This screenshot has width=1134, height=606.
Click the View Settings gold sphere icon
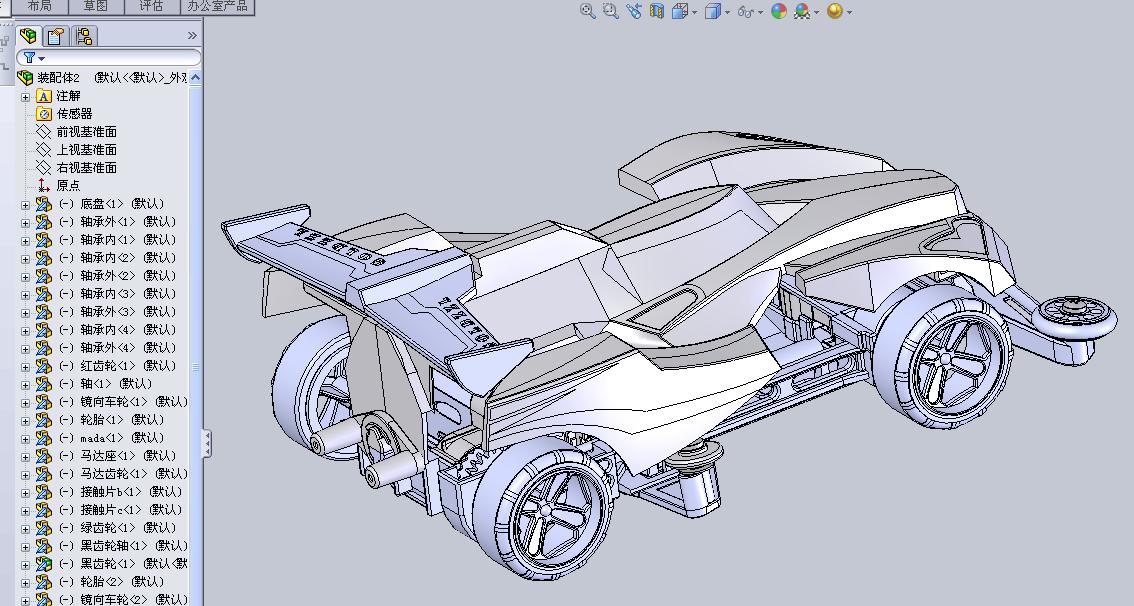click(835, 11)
